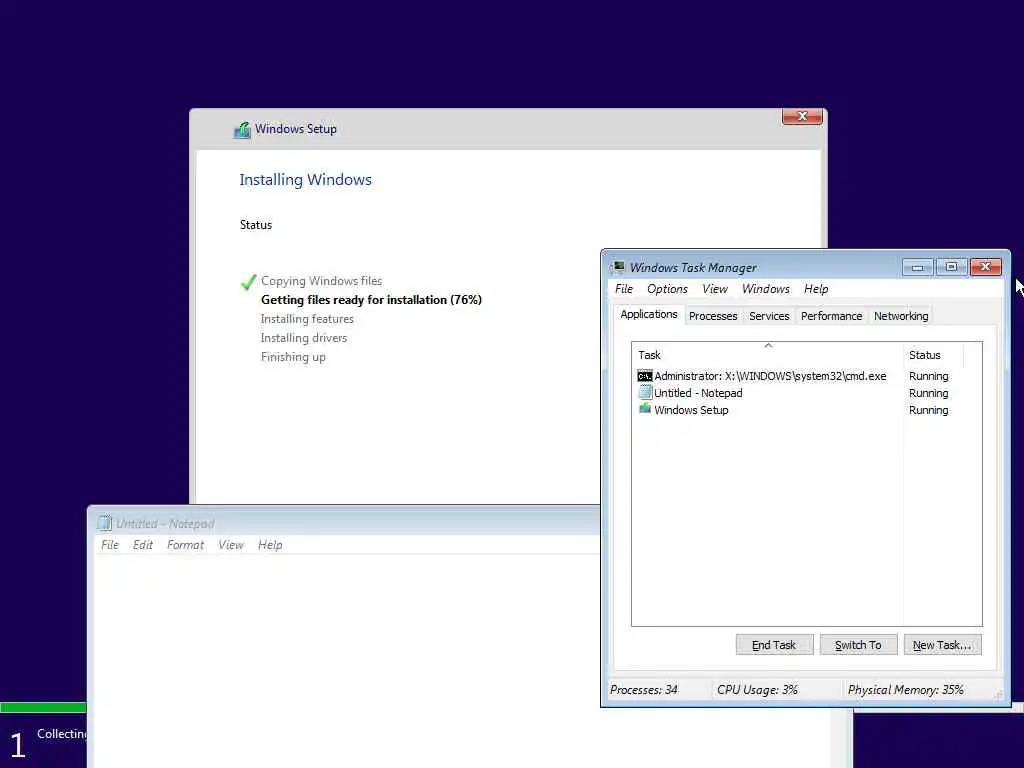The height and width of the screenshot is (768, 1024).
Task: Switch to the Processes tab
Action: click(x=712, y=316)
